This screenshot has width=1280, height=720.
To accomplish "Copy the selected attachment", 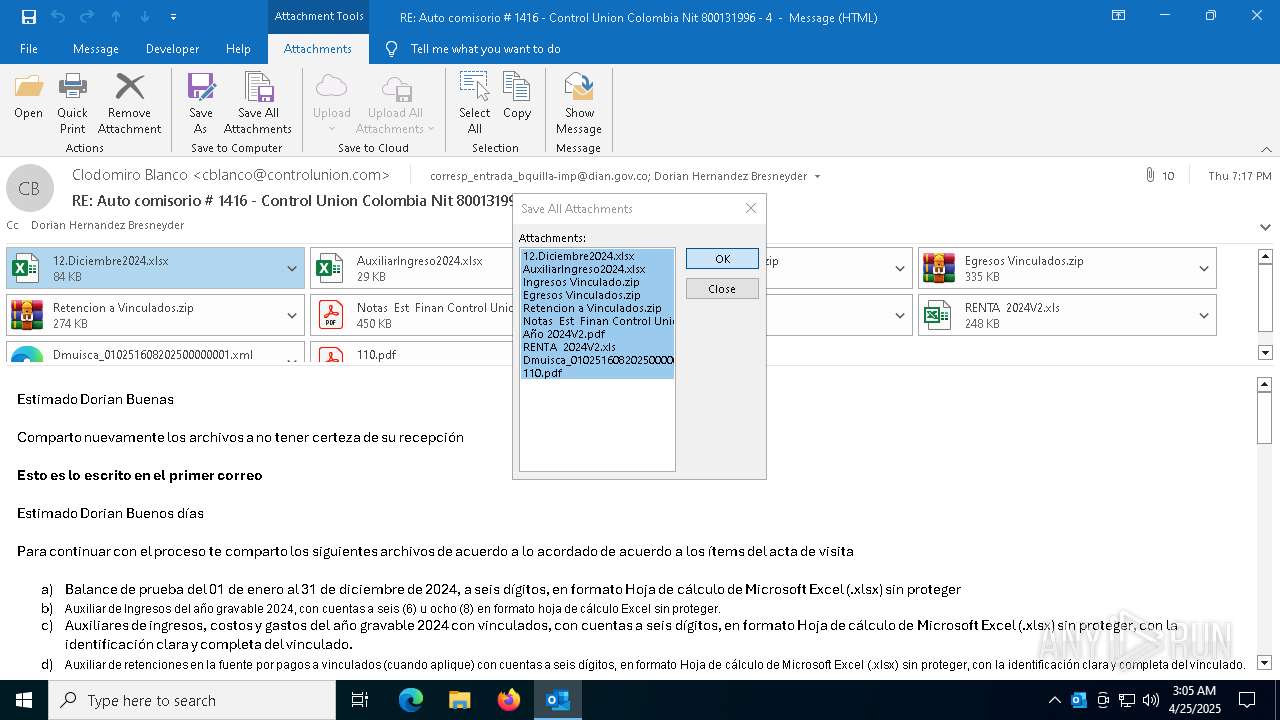I will [x=517, y=96].
